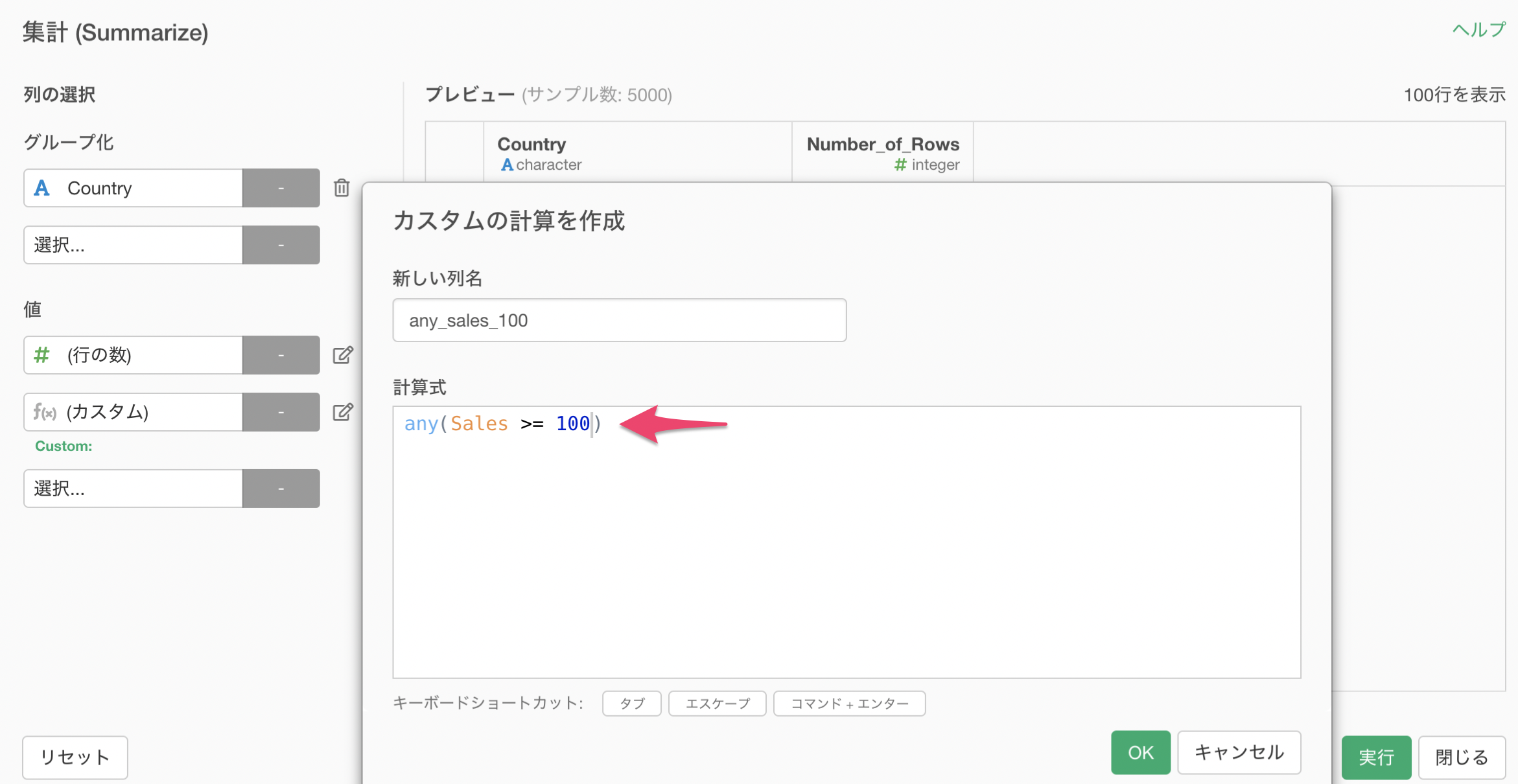Open the Country group column selector
Image resolution: width=1518 pixels, height=784 pixels.
coord(133,188)
